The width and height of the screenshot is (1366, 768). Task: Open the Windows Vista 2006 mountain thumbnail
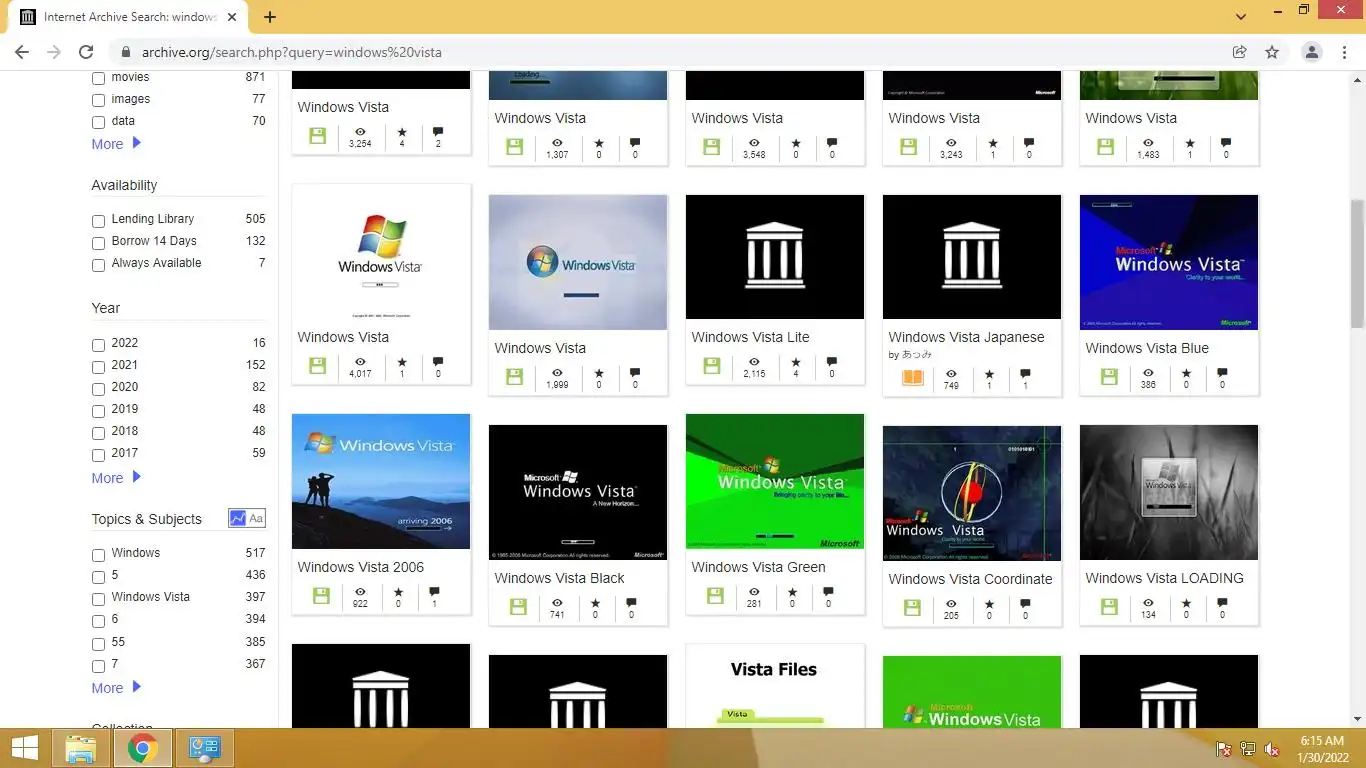(x=381, y=481)
